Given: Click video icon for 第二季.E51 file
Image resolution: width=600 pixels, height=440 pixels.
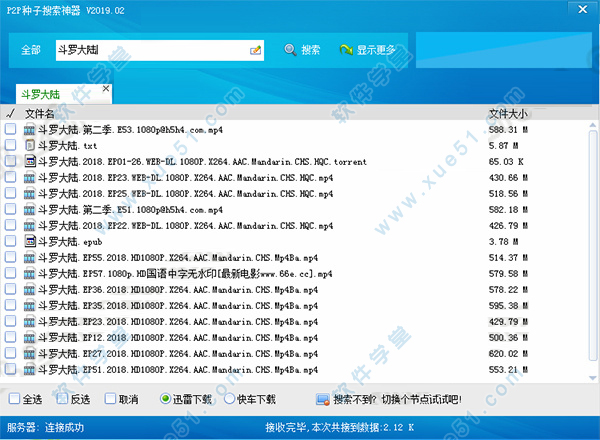Looking at the screenshot, I should tap(29, 210).
